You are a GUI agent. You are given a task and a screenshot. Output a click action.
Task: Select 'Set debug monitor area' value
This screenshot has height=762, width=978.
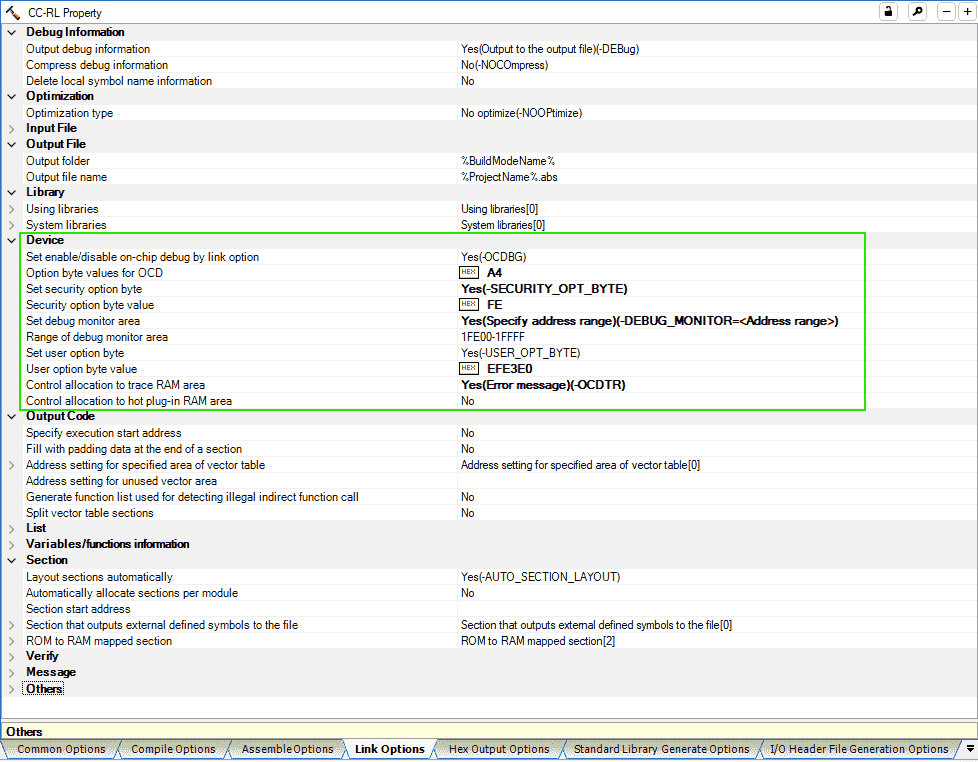(x=649, y=321)
